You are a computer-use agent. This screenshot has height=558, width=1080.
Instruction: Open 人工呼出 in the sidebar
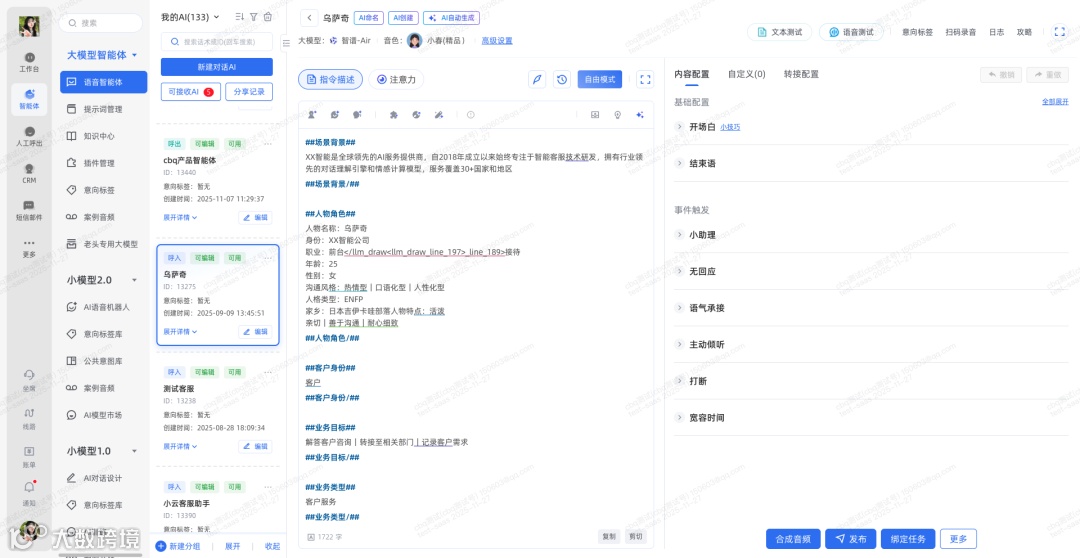tap(29, 136)
